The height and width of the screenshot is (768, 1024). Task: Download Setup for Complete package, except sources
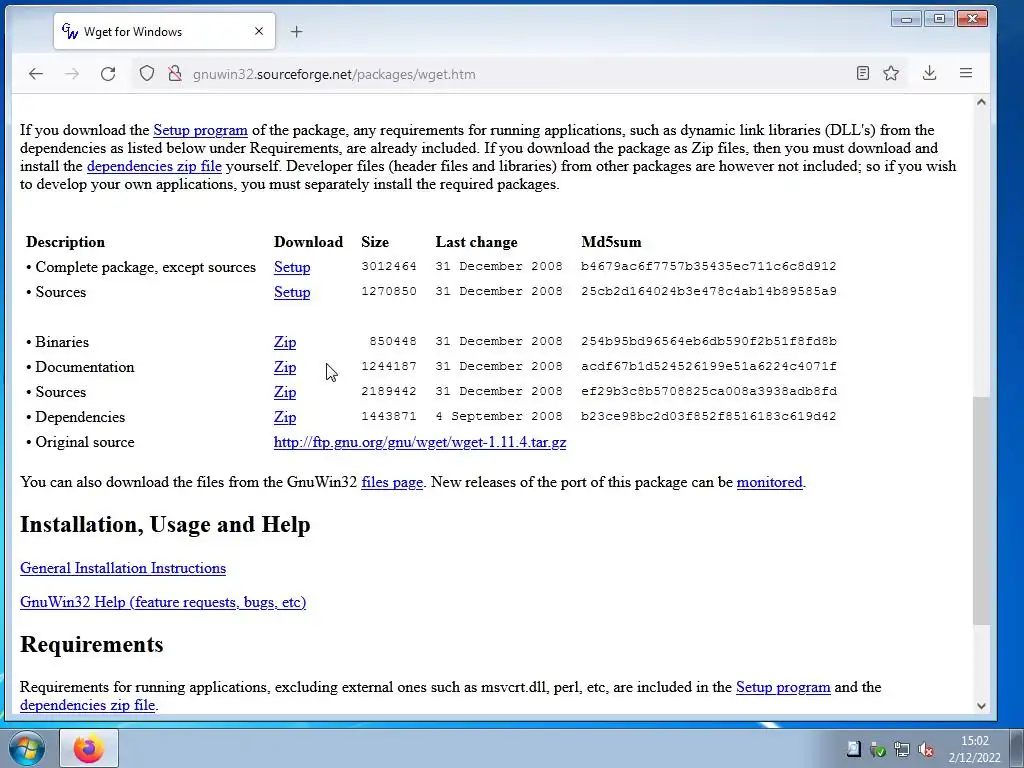292,267
